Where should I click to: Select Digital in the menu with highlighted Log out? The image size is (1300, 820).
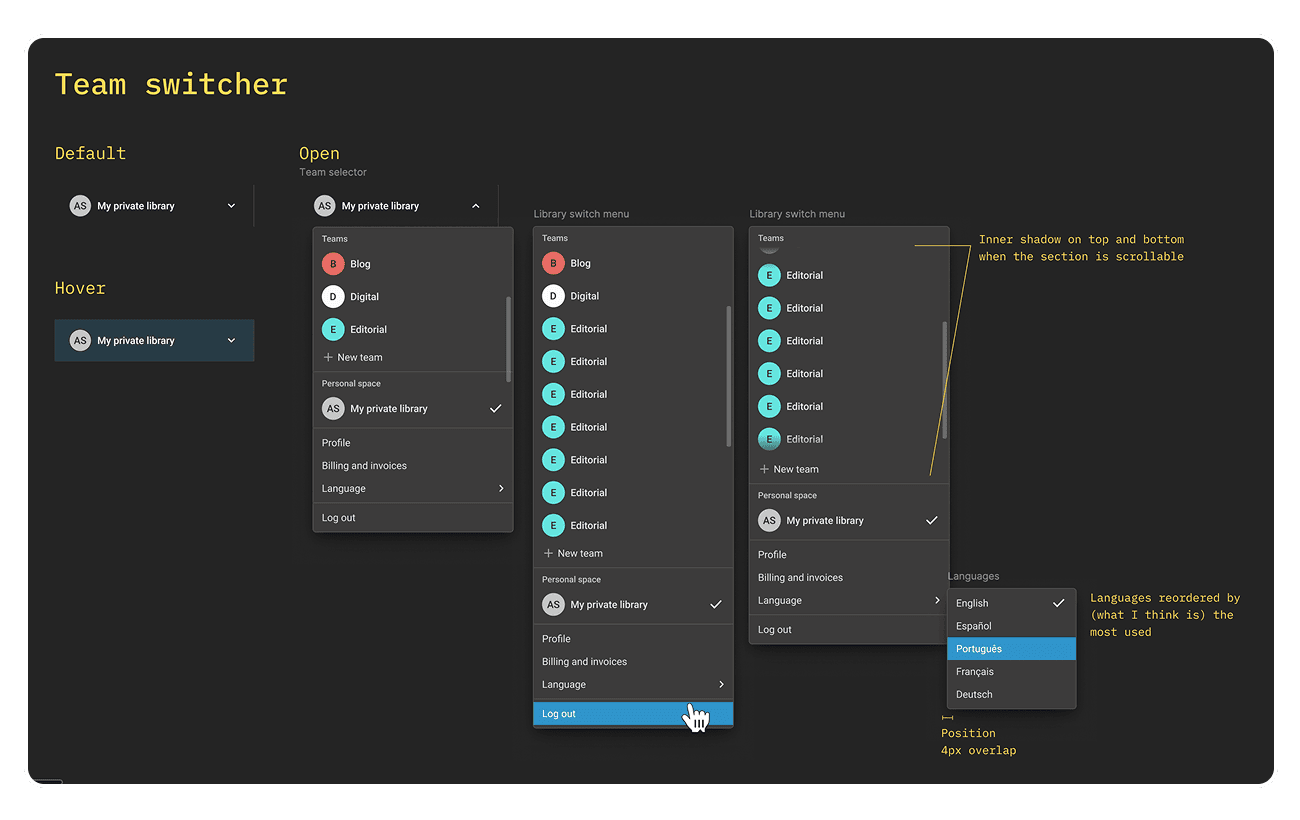pyautogui.click(x=632, y=296)
